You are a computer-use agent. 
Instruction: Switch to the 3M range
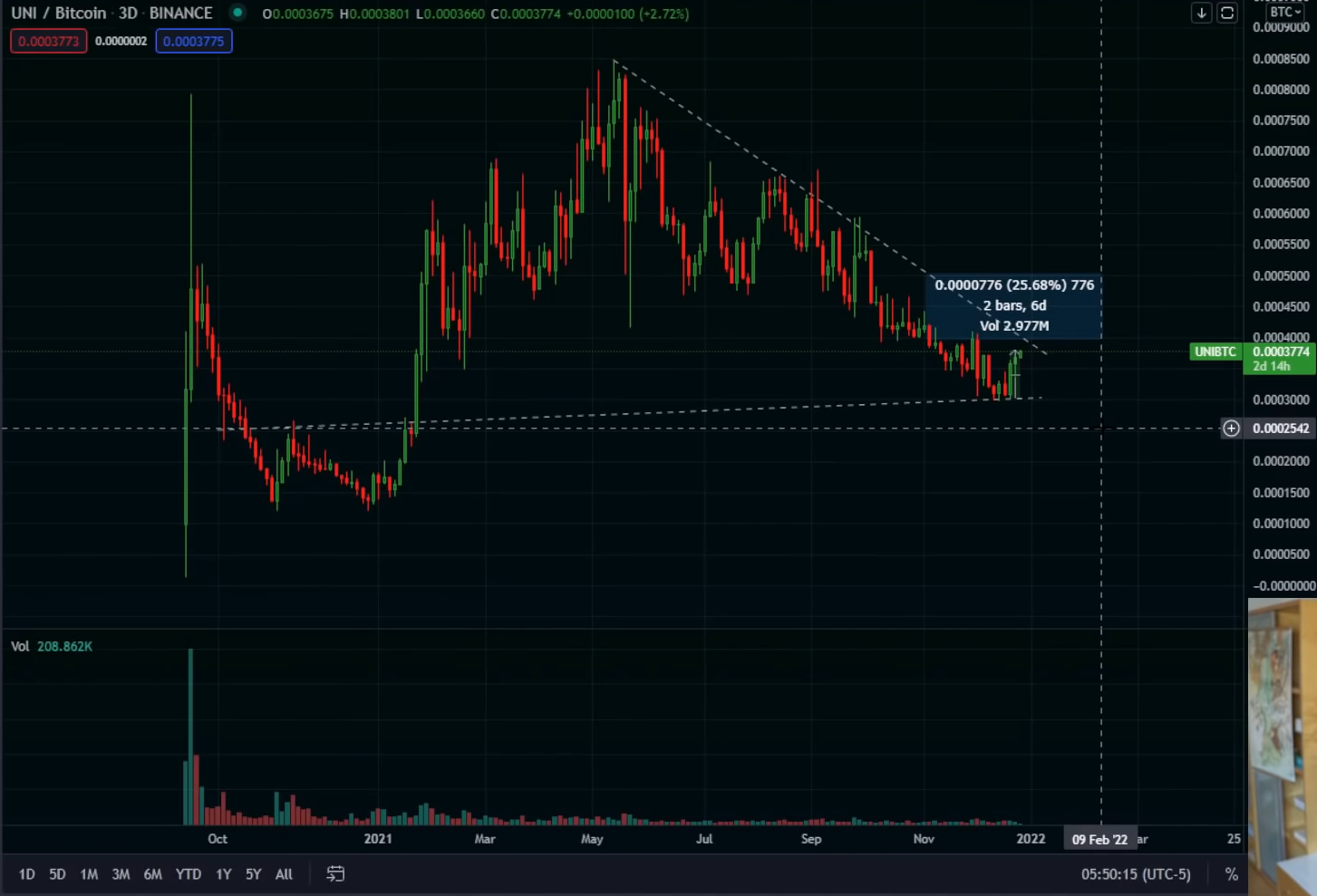[x=121, y=874]
